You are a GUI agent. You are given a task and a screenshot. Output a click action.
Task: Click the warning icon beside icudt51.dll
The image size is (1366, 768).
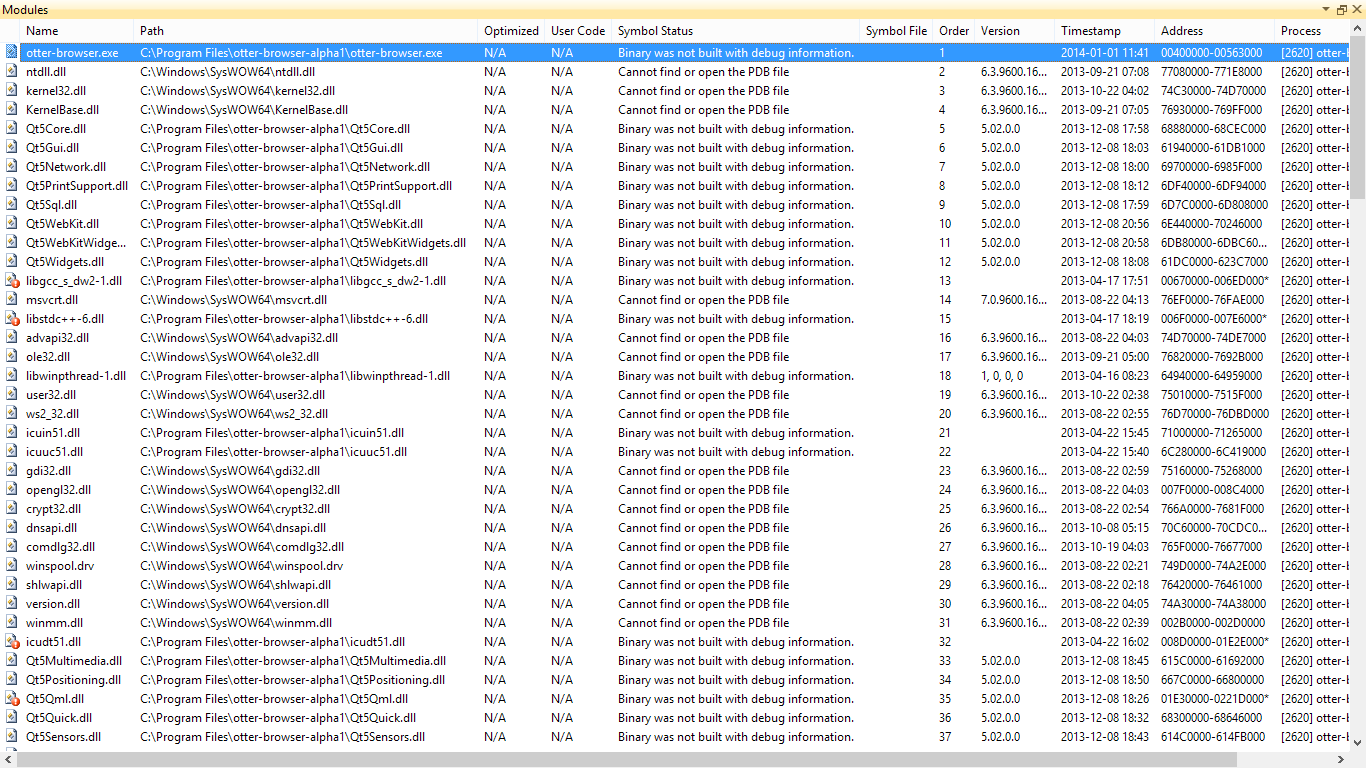coord(12,642)
